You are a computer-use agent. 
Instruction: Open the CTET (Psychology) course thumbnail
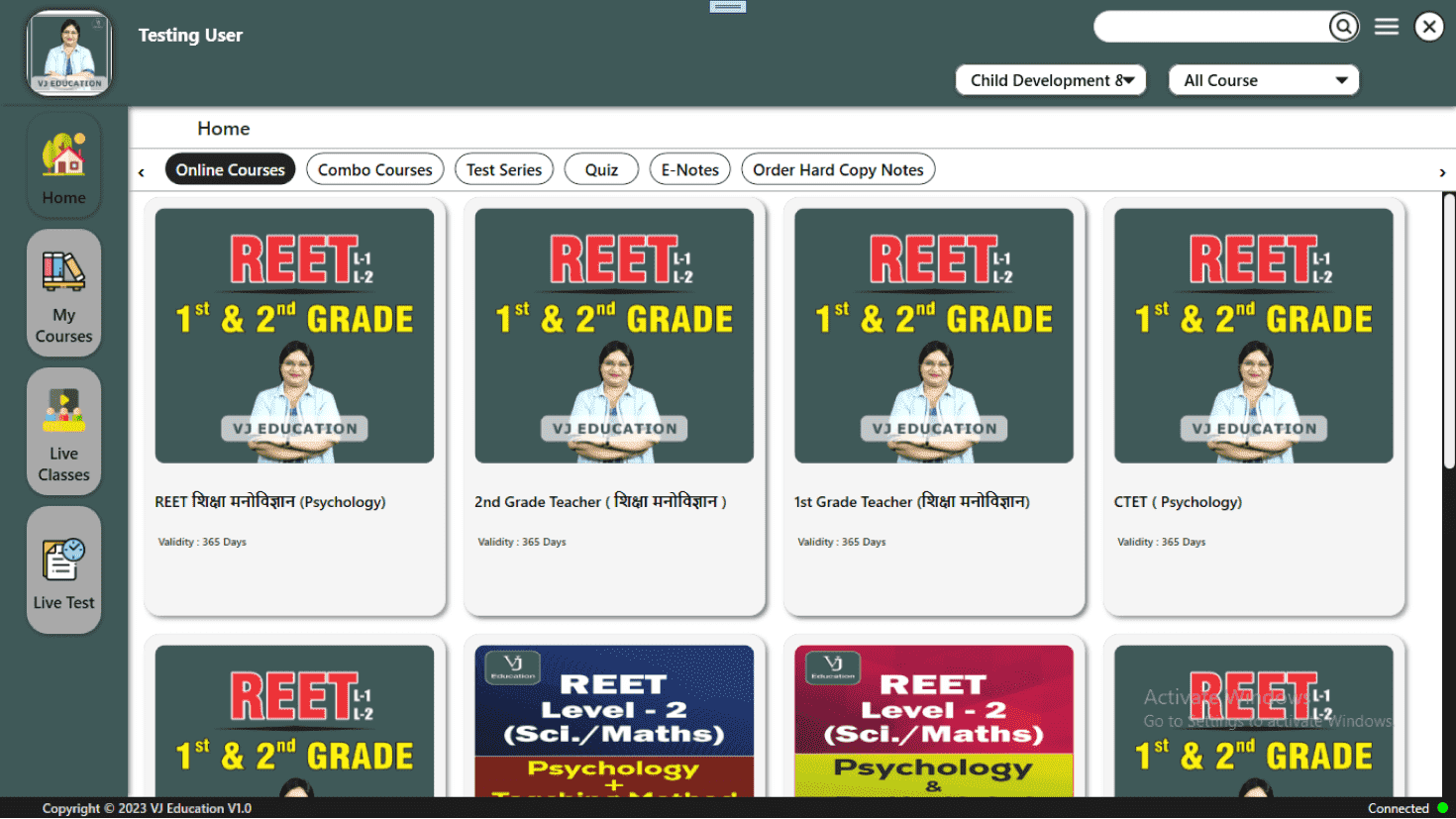point(1253,336)
